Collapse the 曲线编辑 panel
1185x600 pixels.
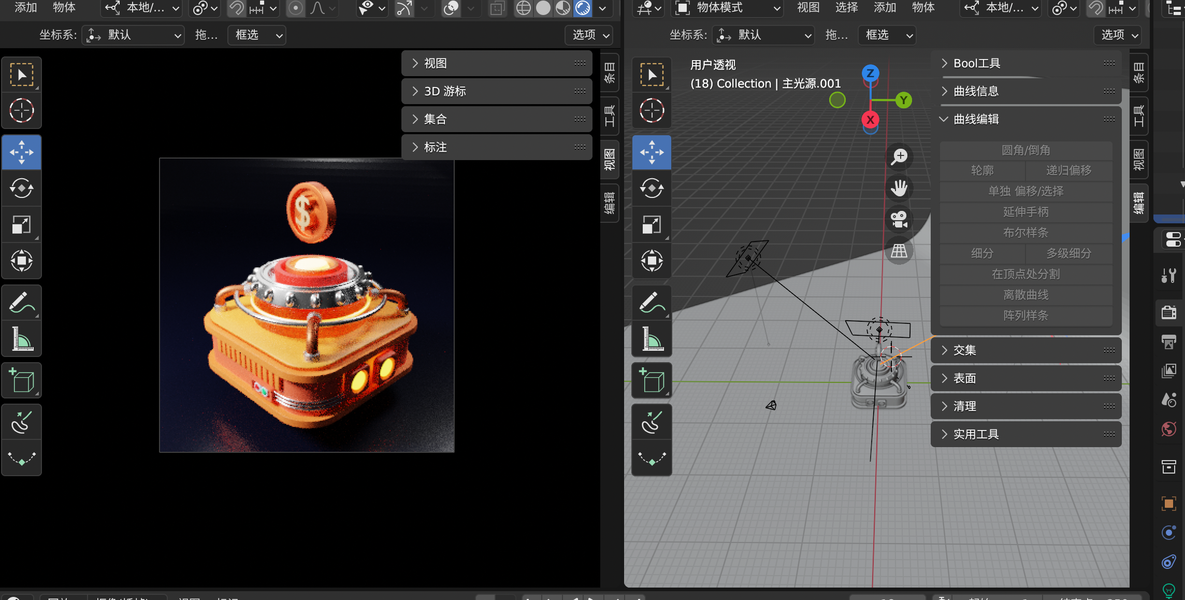click(1026, 119)
